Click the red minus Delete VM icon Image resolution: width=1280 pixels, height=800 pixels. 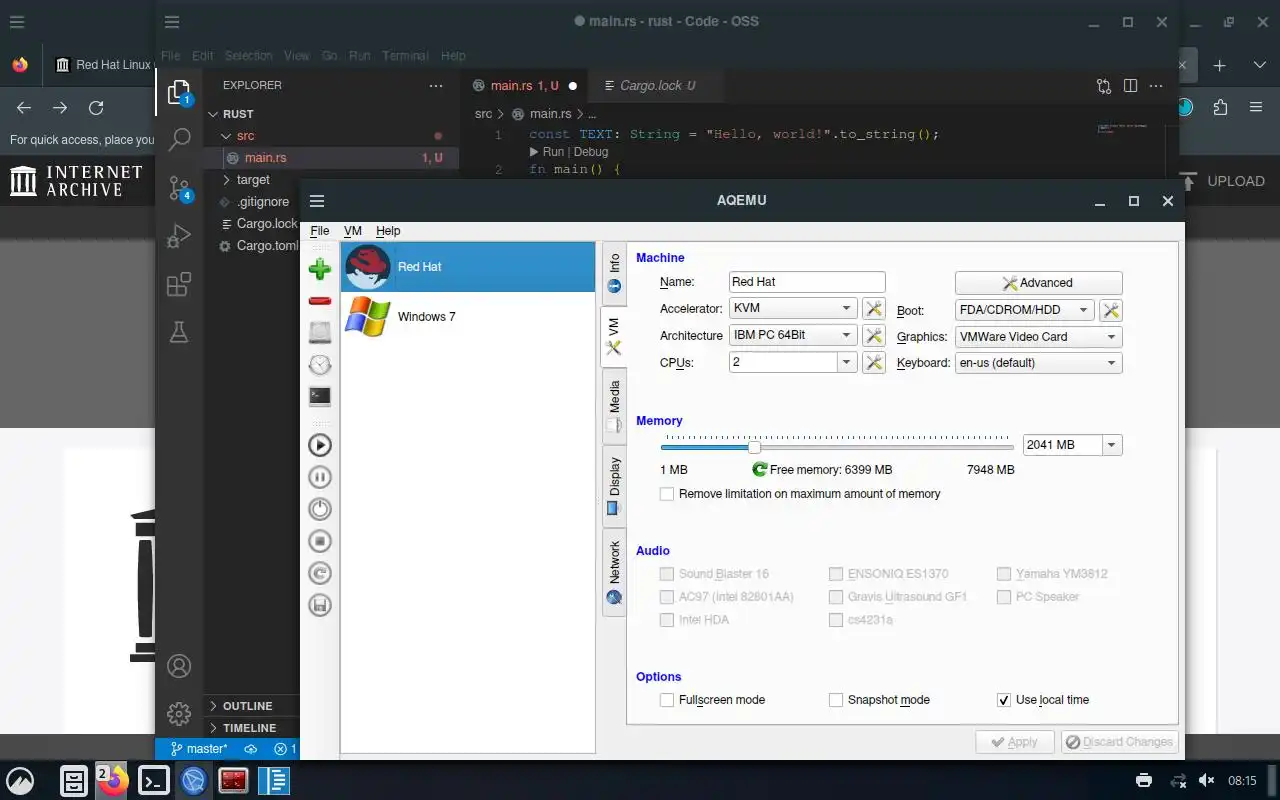(320, 301)
